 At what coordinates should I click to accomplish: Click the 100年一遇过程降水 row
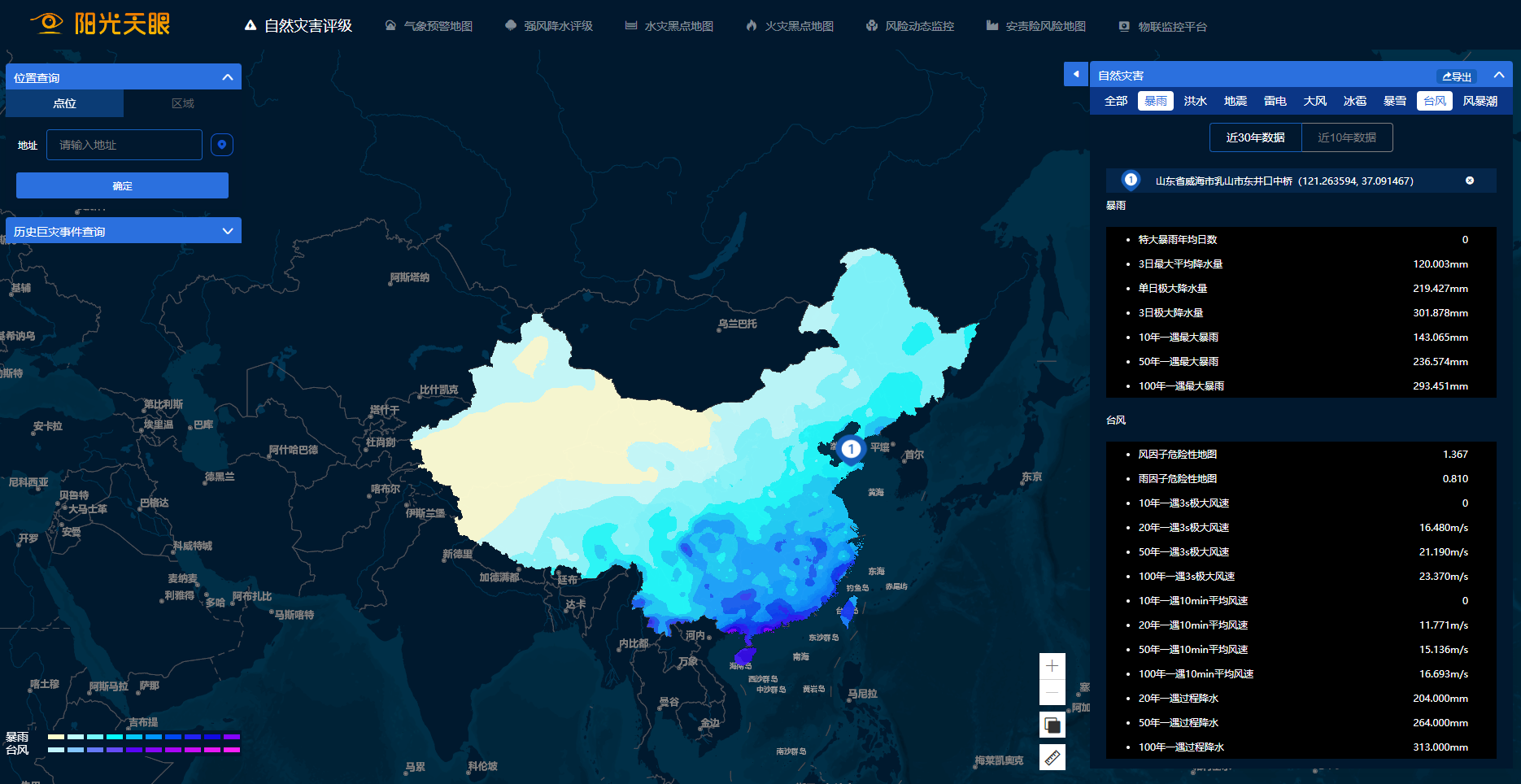tap(1301, 747)
